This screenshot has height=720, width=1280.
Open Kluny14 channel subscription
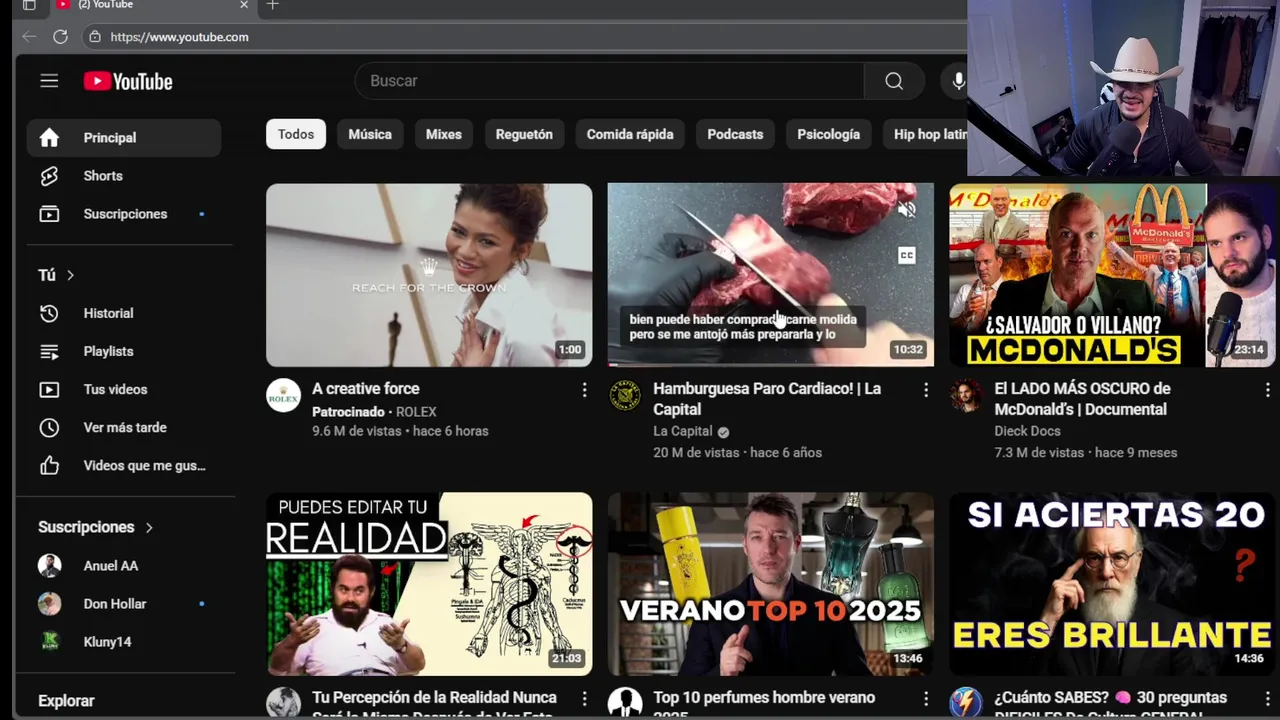coord(124,642)
